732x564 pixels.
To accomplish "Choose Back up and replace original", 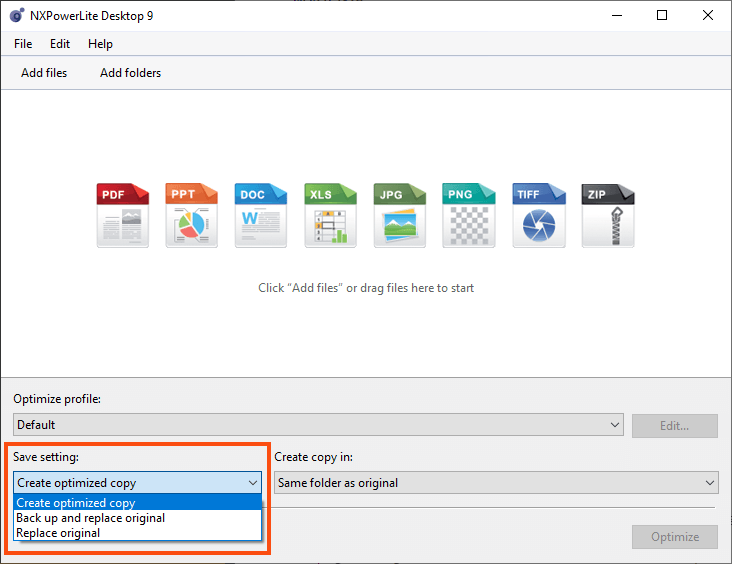I will tap(138, 518).
